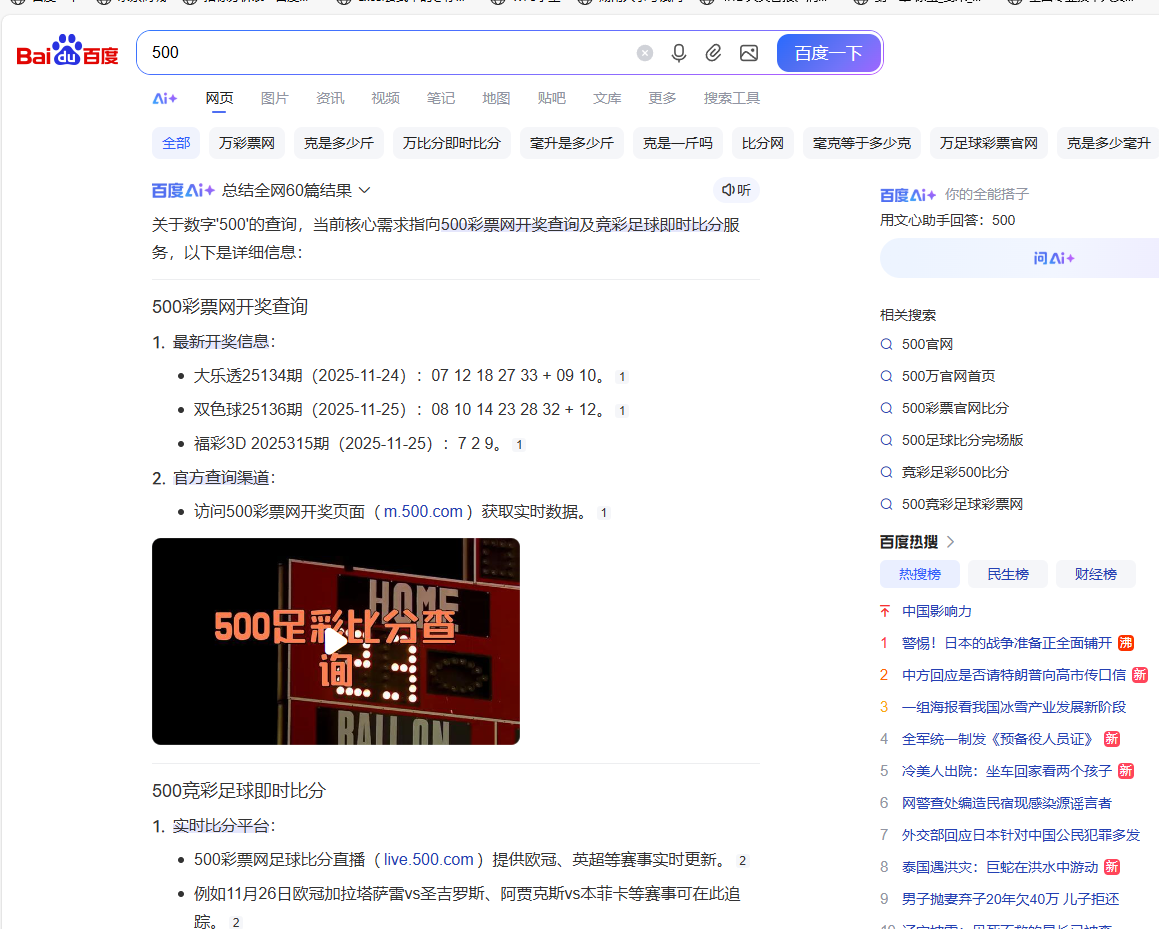Expand 百度热搜 with its arrow
Image resolution: width=1159 pixels, height=929 pixels.
[949, 541]
